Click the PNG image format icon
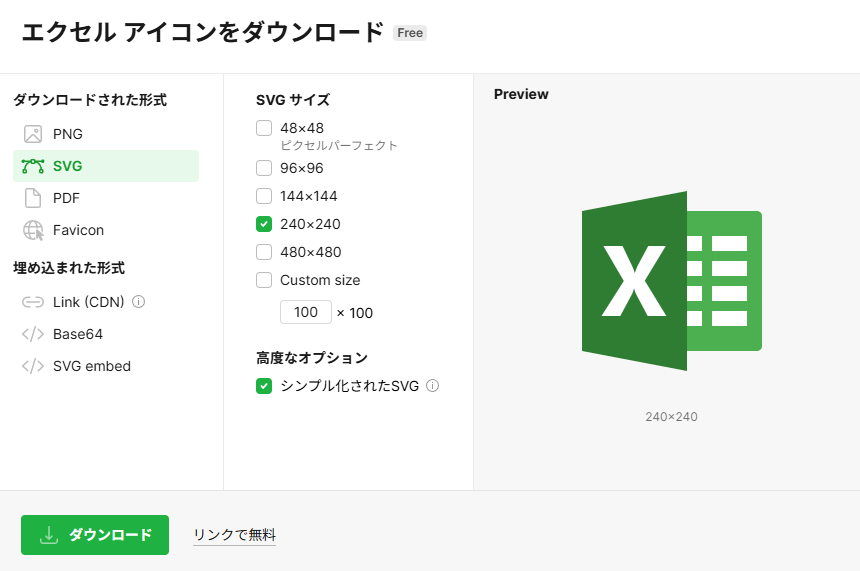Viewport: 860px width, 571px height. coord(33,134)
